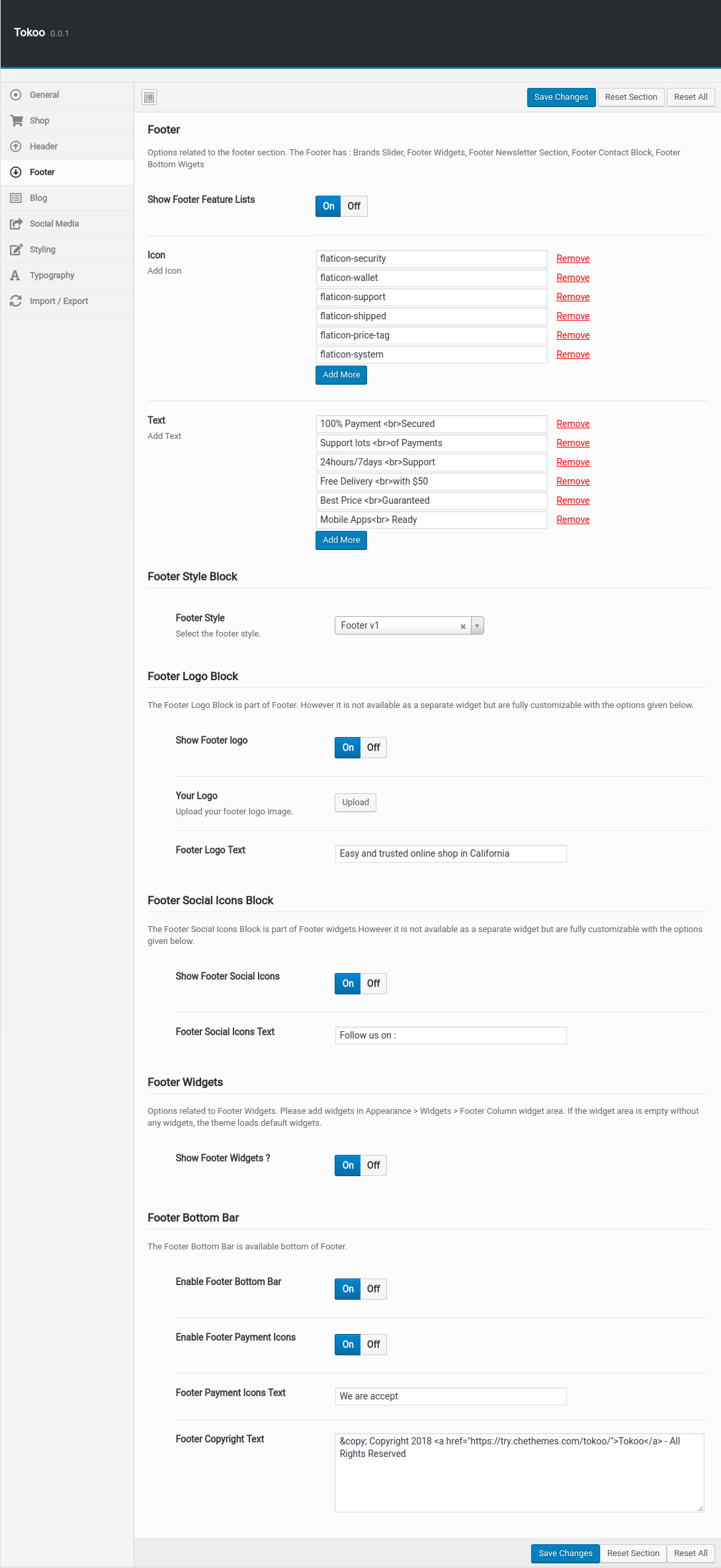Remove the flaticon-system icon entry

573,354
